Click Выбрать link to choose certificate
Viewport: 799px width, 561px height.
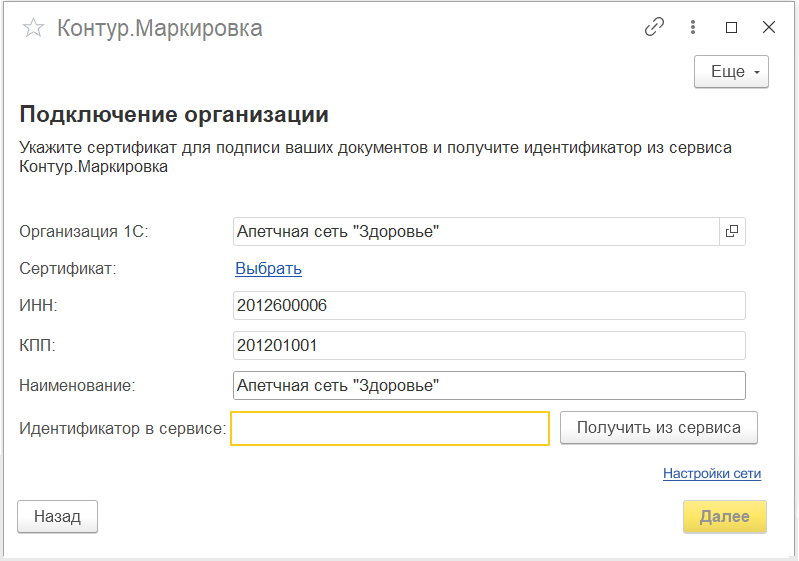269,268
